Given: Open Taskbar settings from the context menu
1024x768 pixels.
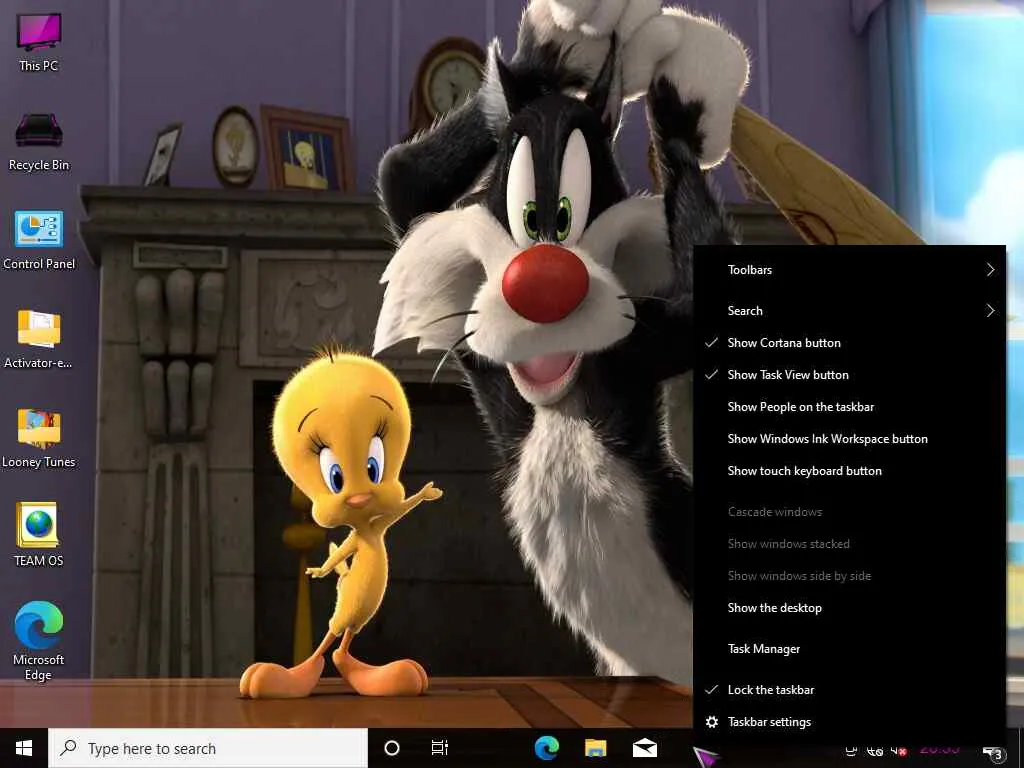Looking at the screenshot, I should point(849,722).
